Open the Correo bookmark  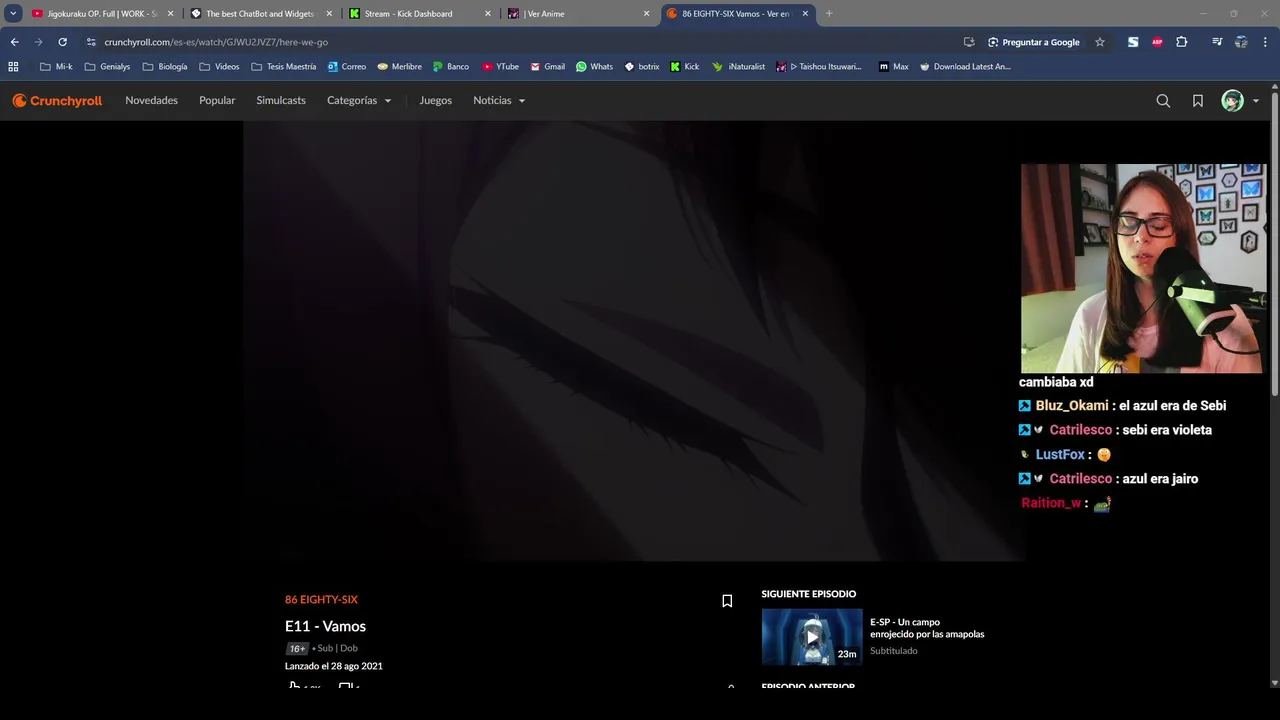pyautogui.click(x=347, y=67)
